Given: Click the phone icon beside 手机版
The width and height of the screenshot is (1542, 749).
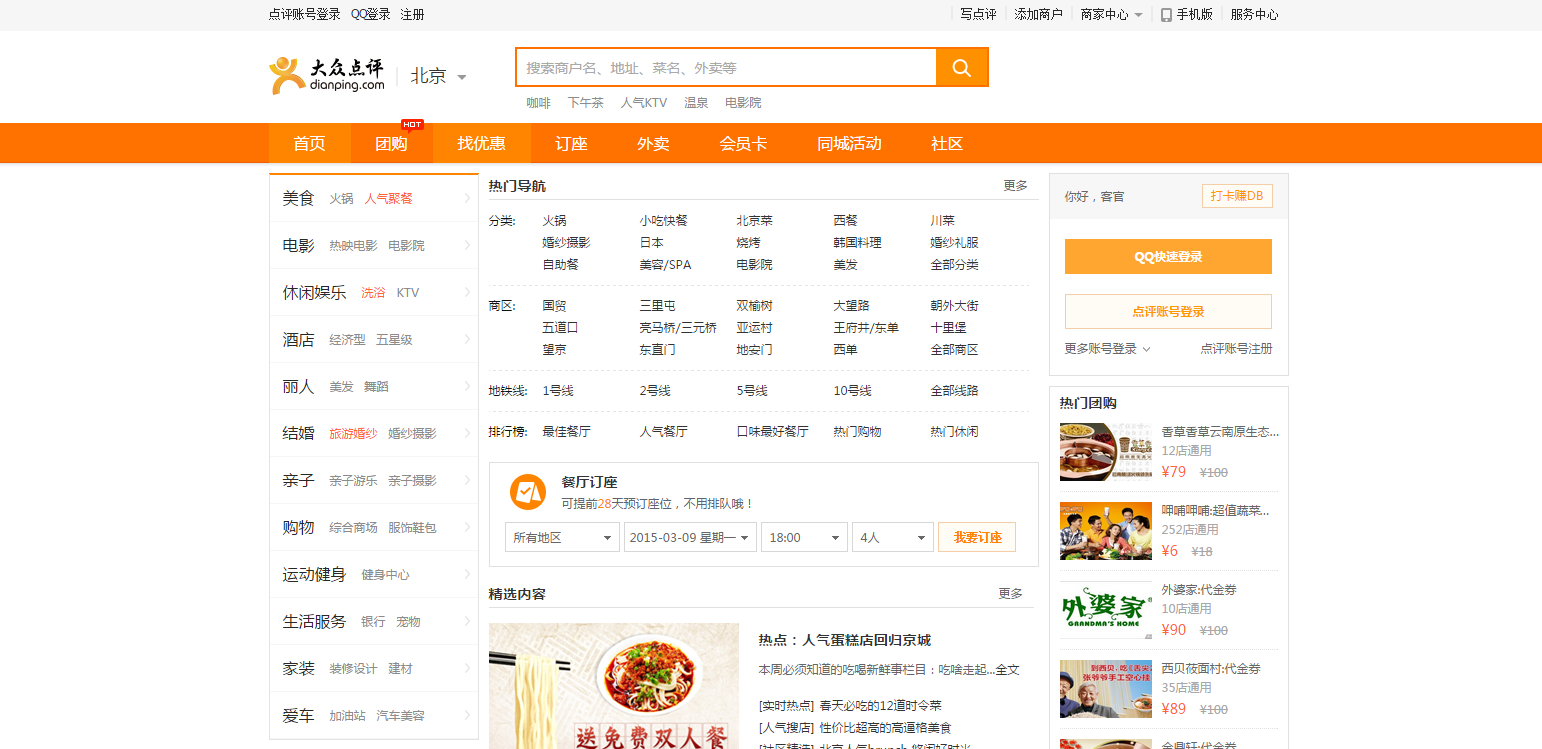Looking at the screenshot, I should [x=1166, y=15].
